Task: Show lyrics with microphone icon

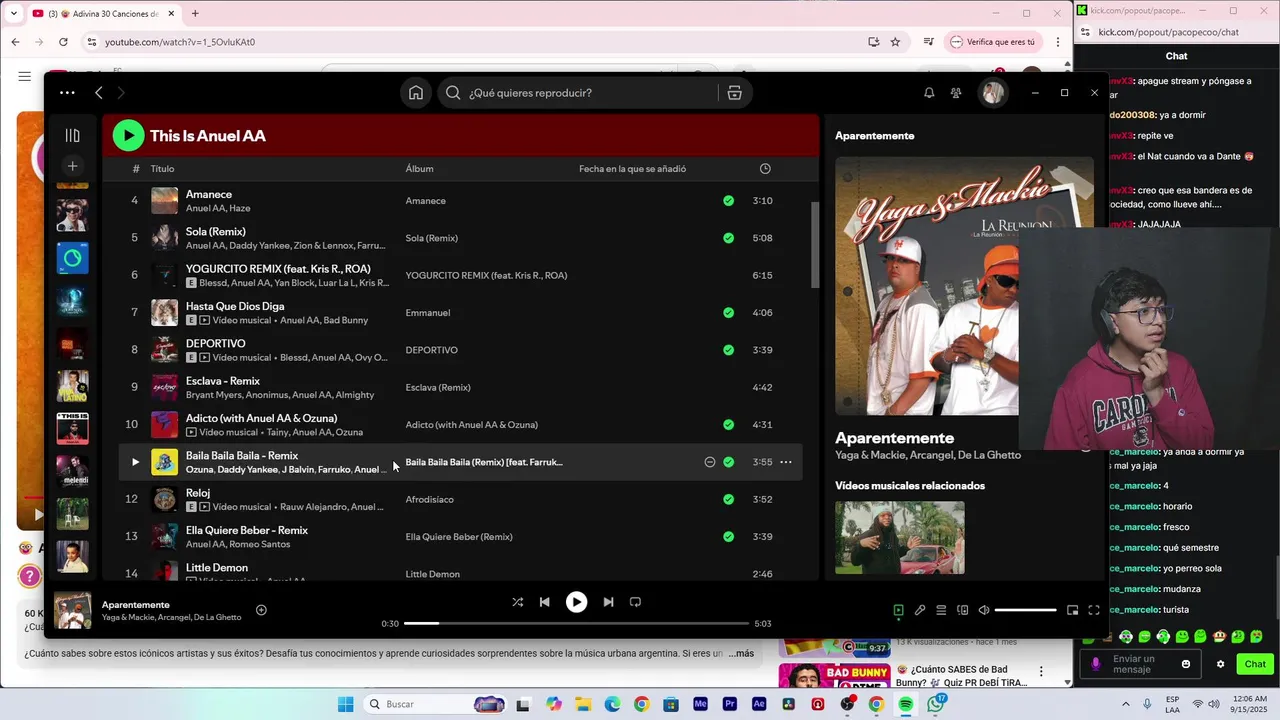Action: [920, 610]
